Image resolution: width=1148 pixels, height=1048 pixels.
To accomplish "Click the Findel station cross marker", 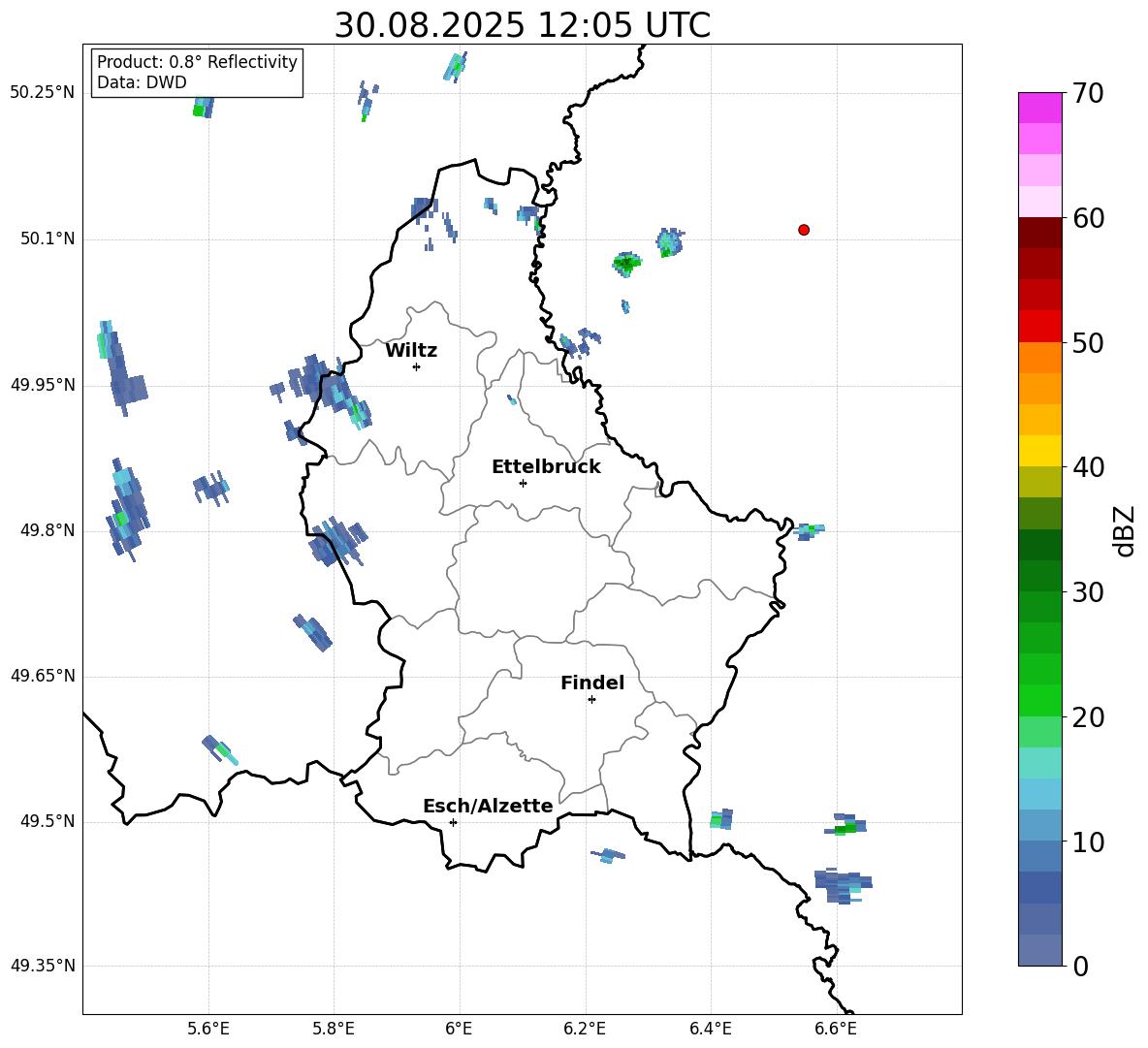I will pyautogui.click(x=591, y=700).
